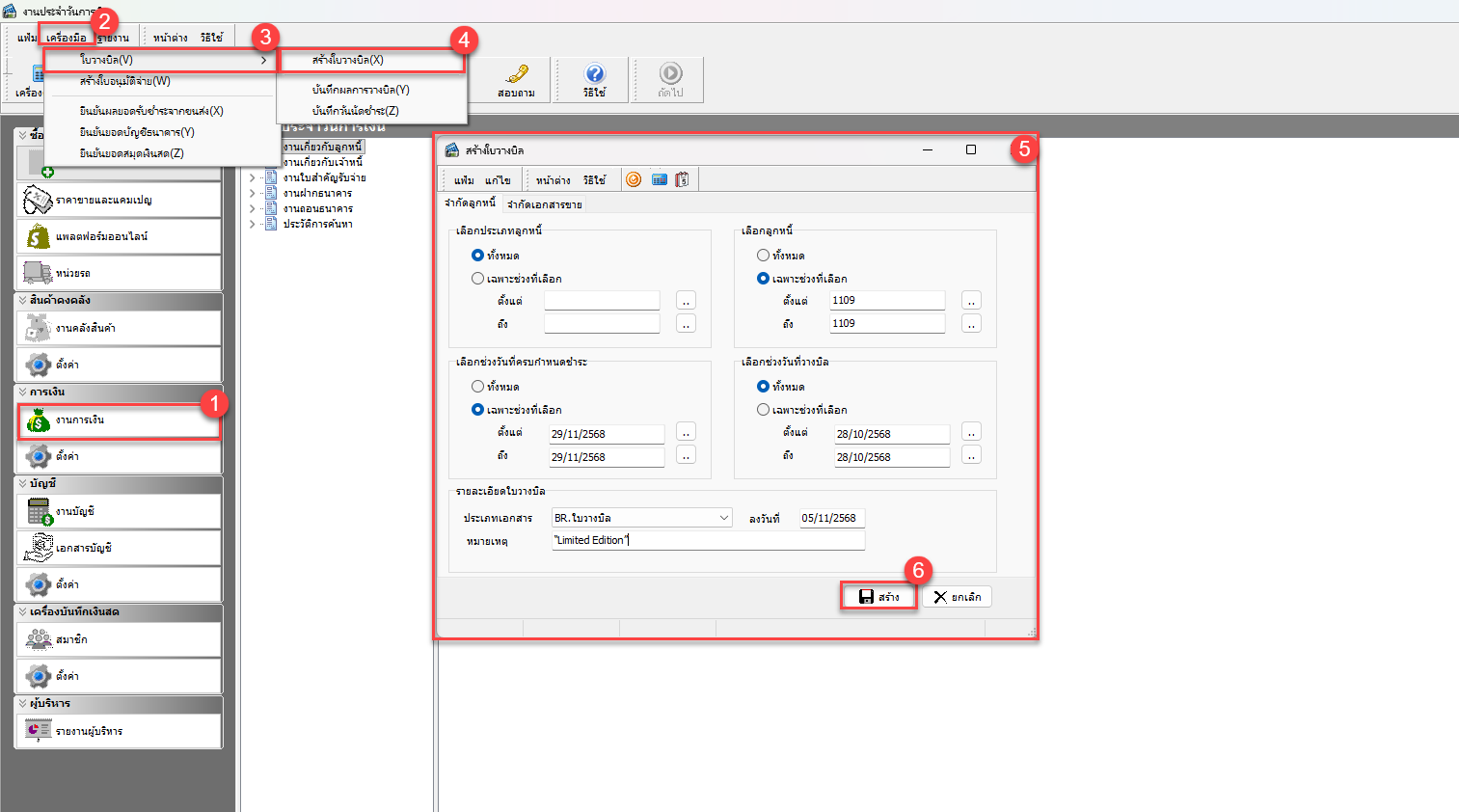
Task: Collapse the สินค้าคงคลัง sidebar section
Action: [x=23, y=300]
